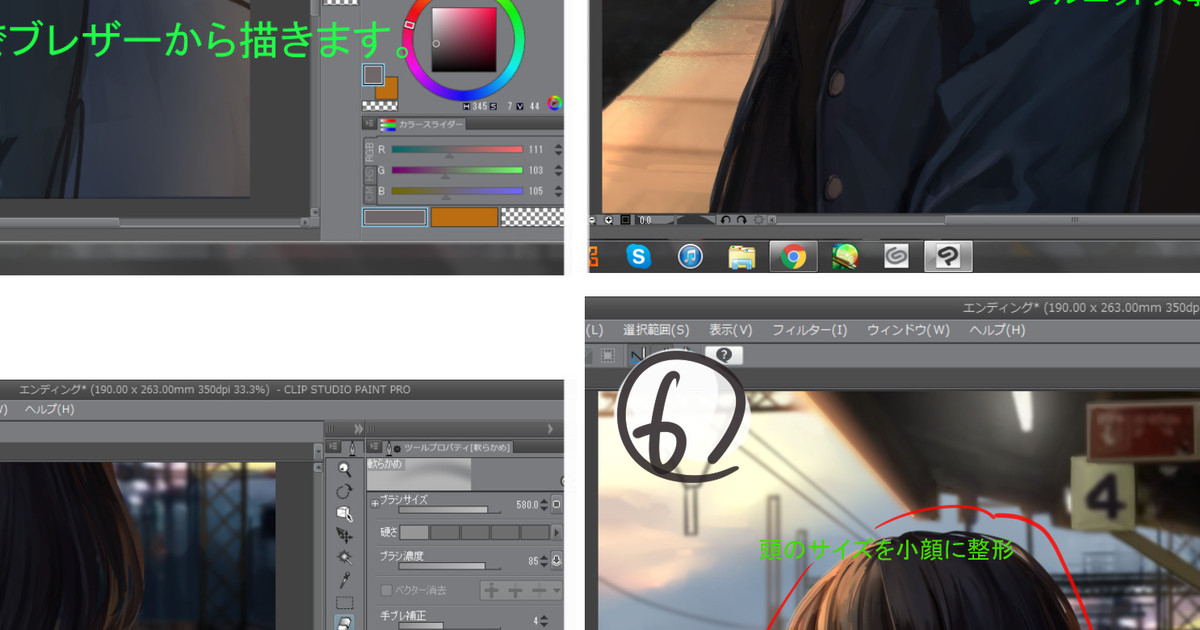Open the color slider panel menu icon
This screenshot has height=630, width=1200.
(x=369, y=124)
